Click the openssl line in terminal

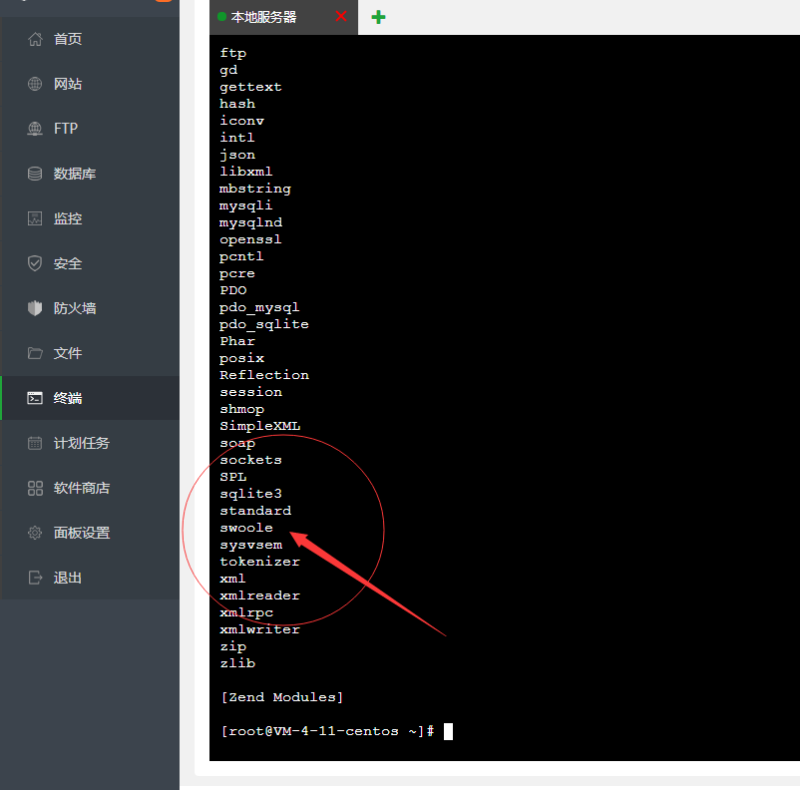[x=251, y=239]
